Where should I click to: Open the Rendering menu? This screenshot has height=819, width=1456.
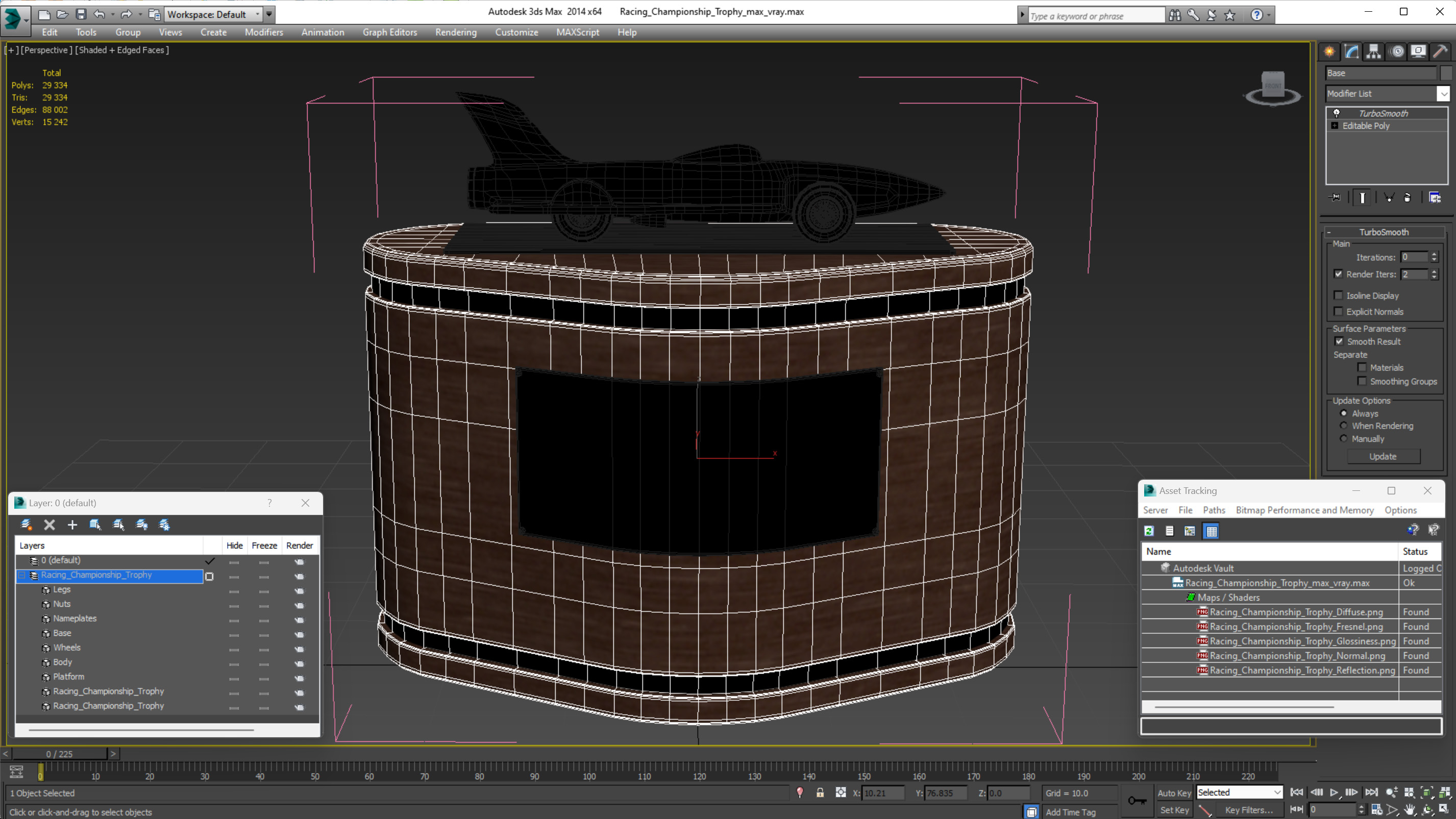click(456, 32)
